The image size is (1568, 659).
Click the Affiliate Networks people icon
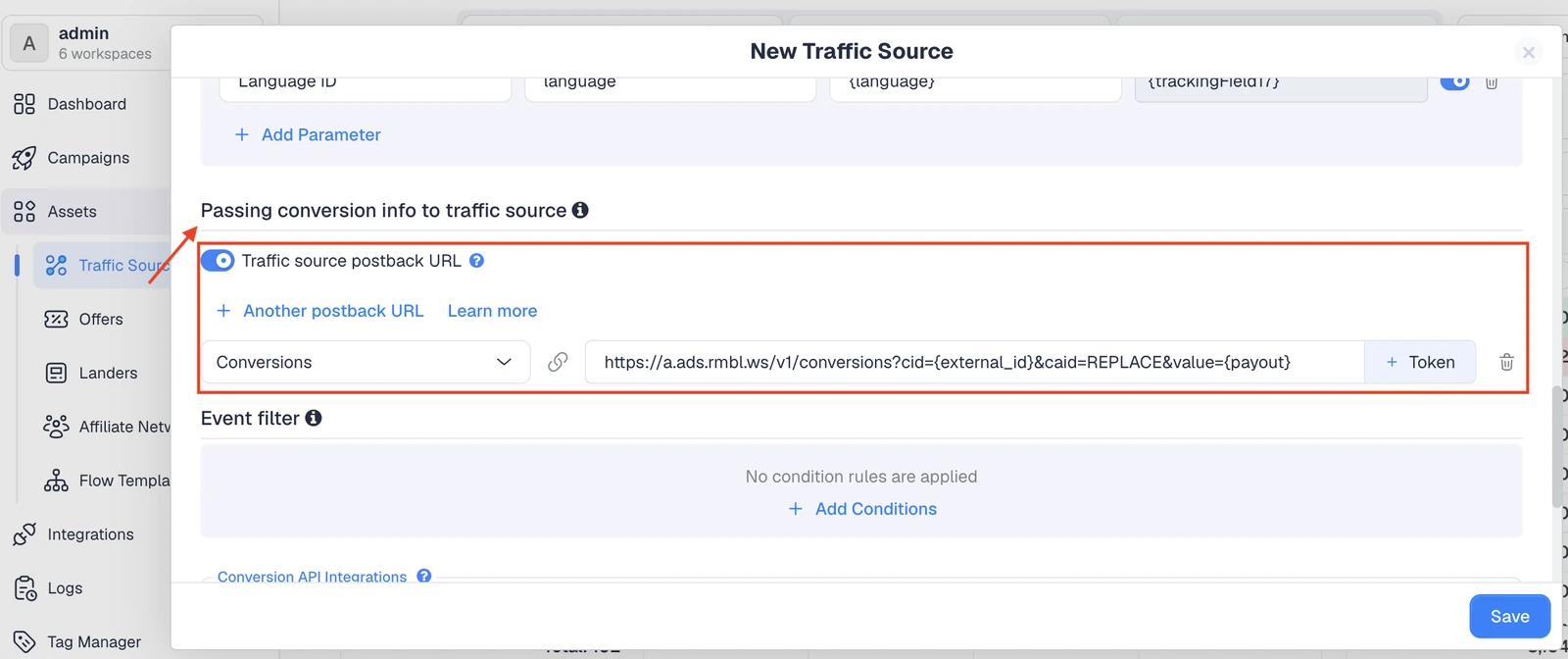point(57,427)
